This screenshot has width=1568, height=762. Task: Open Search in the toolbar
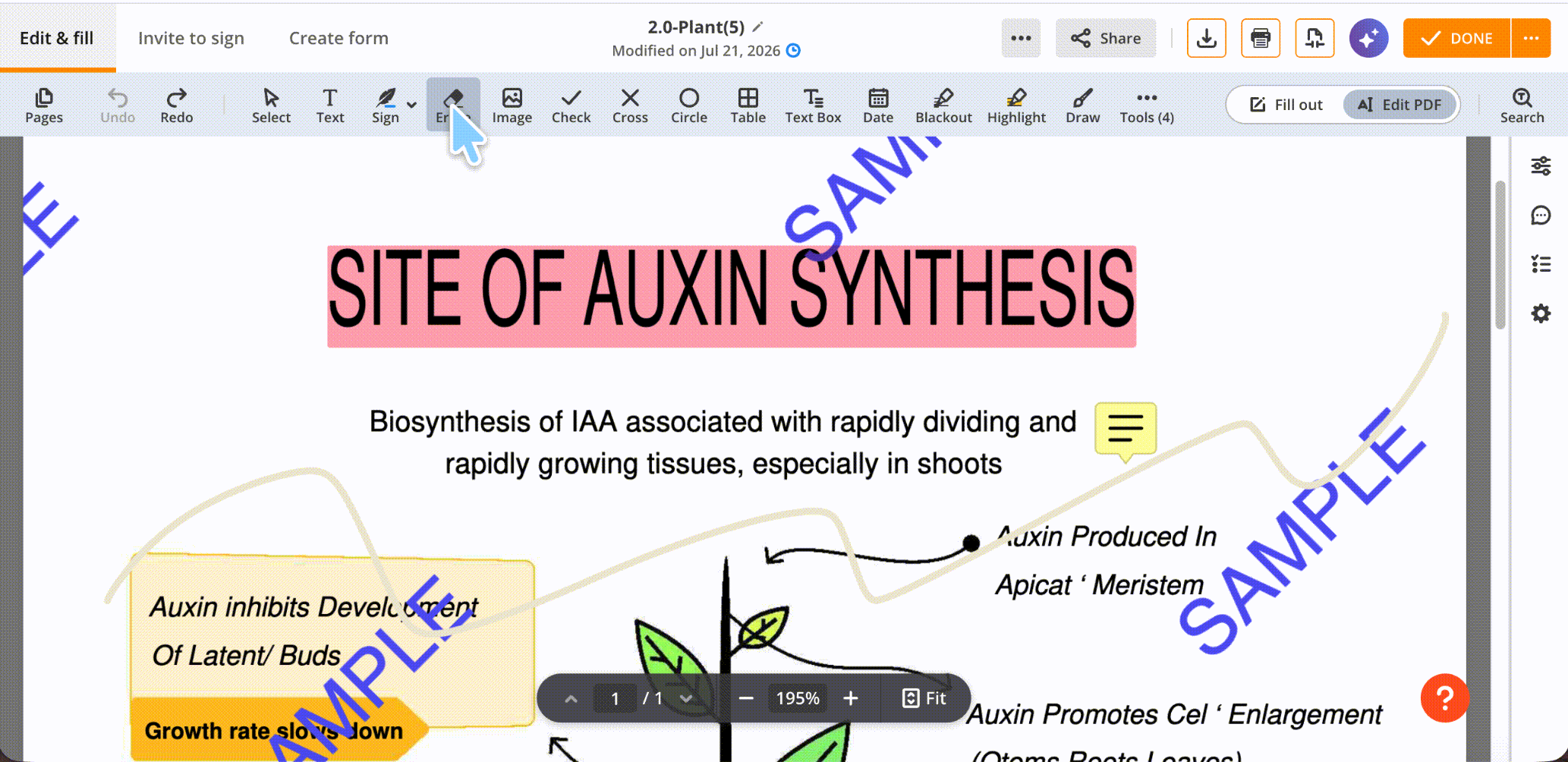(1522, 105)
